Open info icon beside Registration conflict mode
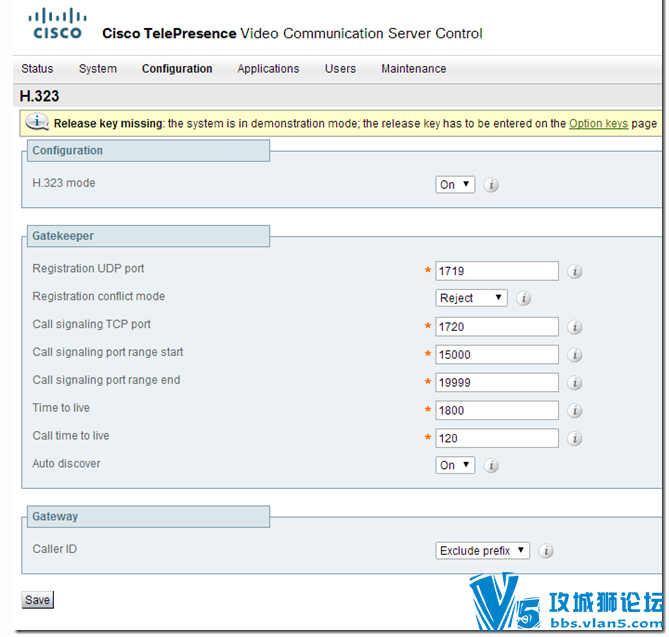The width and height of the screenshot is (669, 637). click(524, 298)
